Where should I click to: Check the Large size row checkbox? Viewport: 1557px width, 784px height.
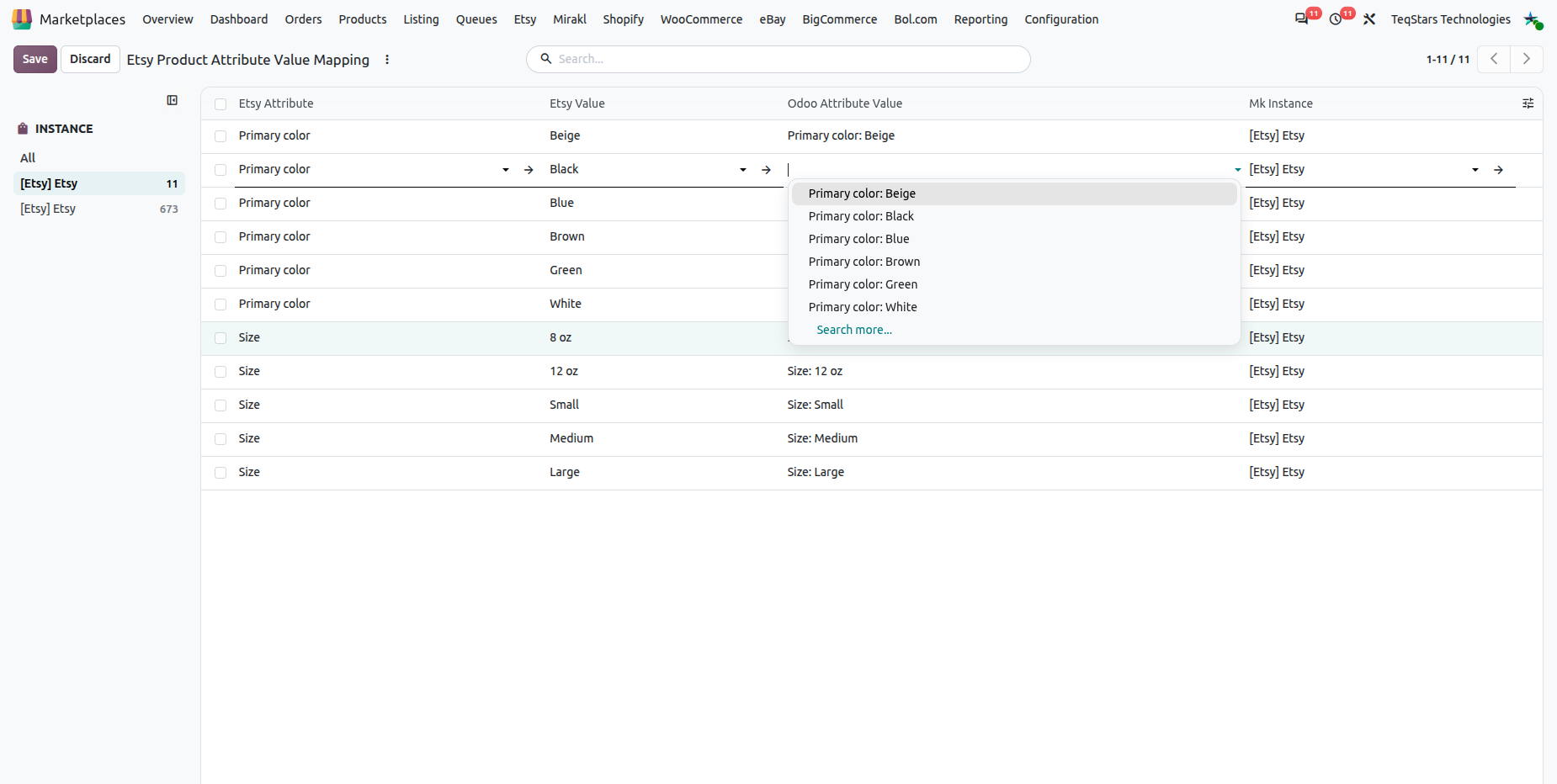coord(221,473)
